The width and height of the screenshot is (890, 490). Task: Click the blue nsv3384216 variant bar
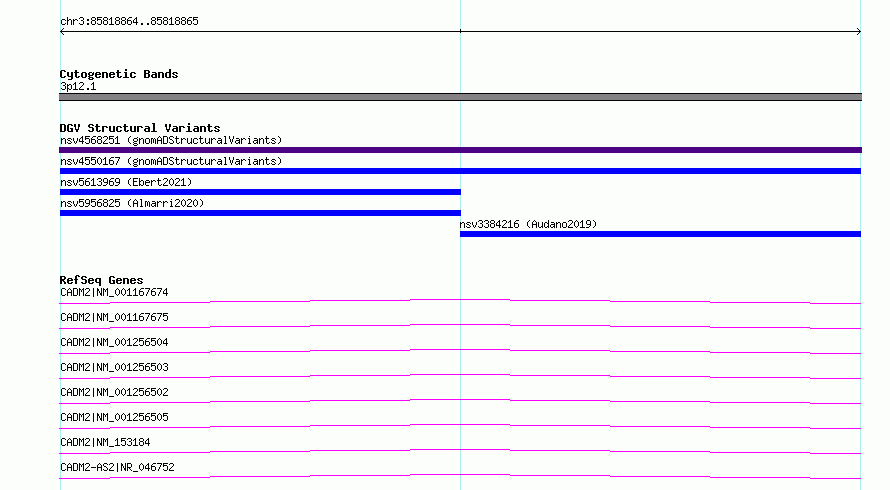point(660,234)
